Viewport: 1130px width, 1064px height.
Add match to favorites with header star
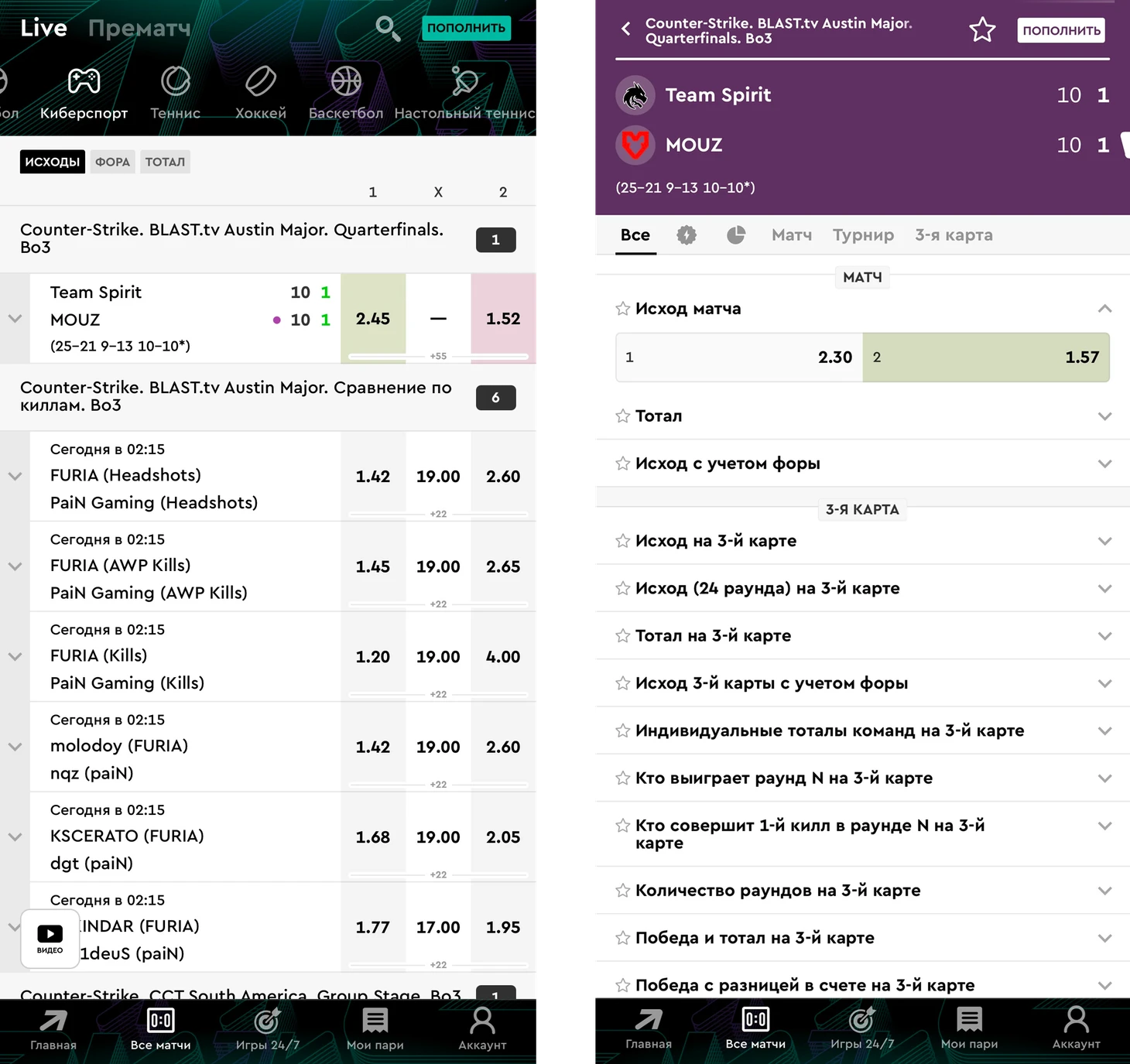coord(982,30)
